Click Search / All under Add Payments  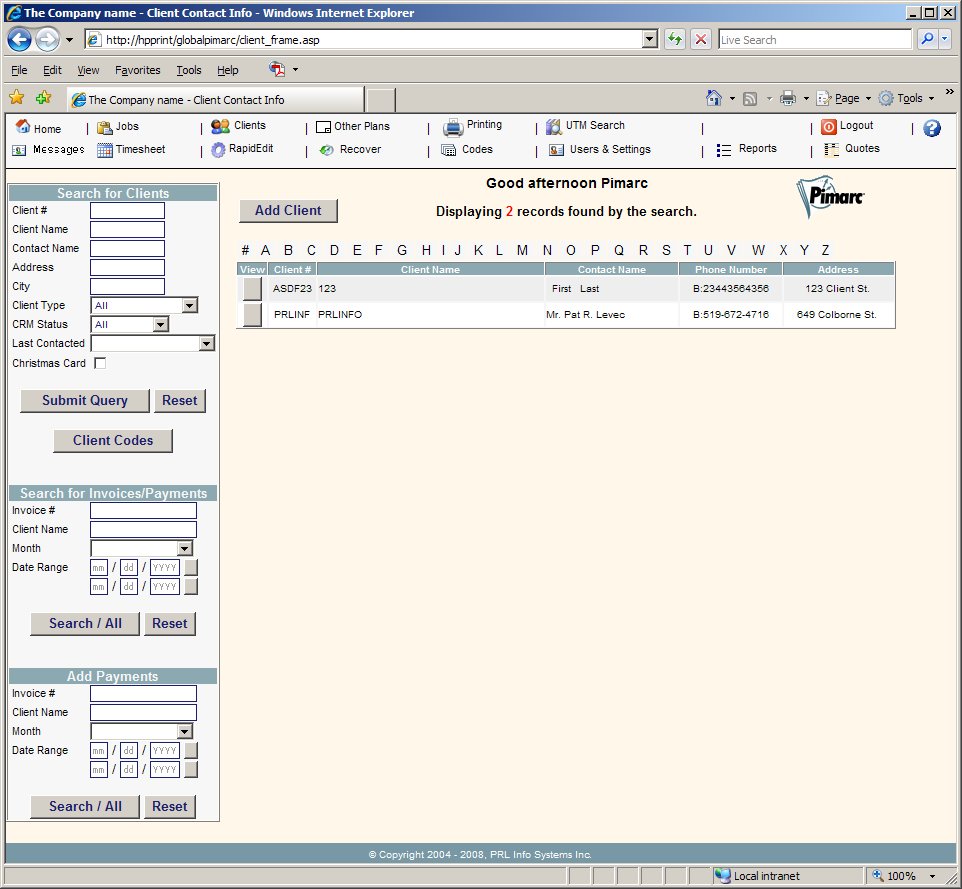tap(85, 806)
